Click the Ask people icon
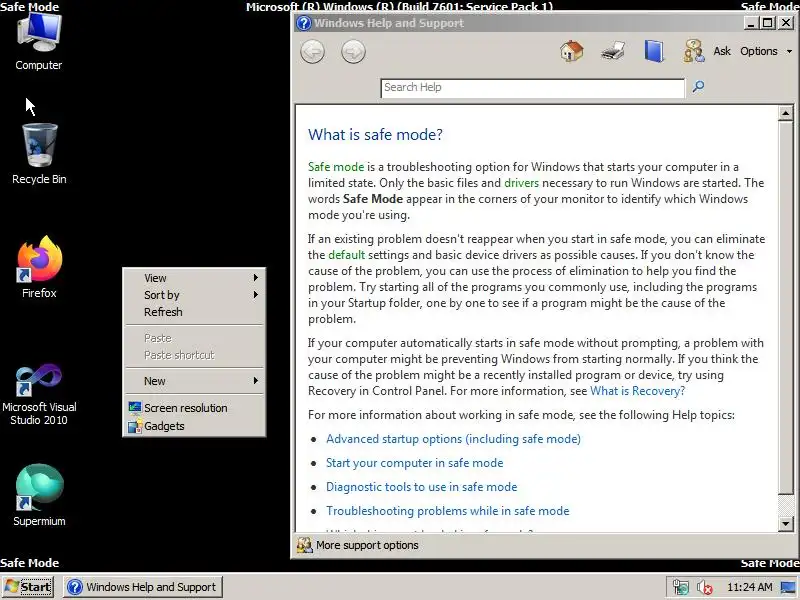 pos(694,51)
